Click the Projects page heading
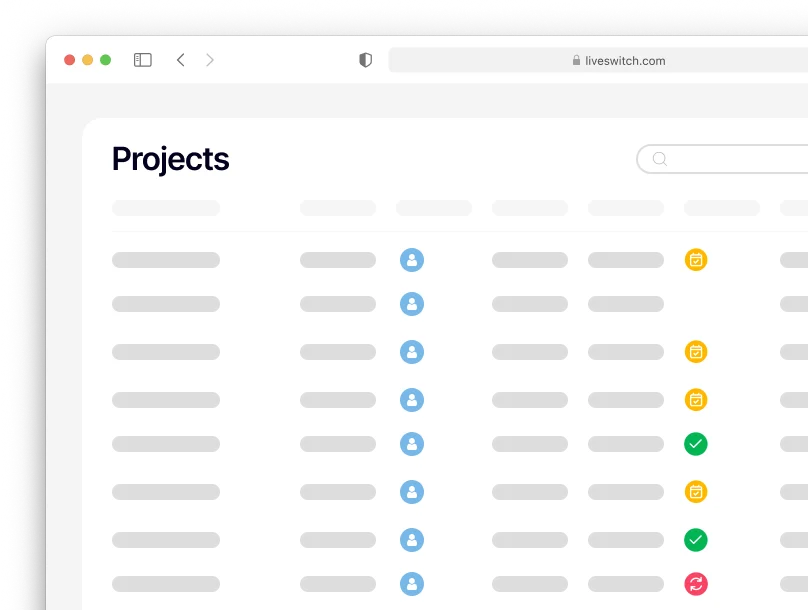This screenshot has height=610, width=808. (171, 159)
